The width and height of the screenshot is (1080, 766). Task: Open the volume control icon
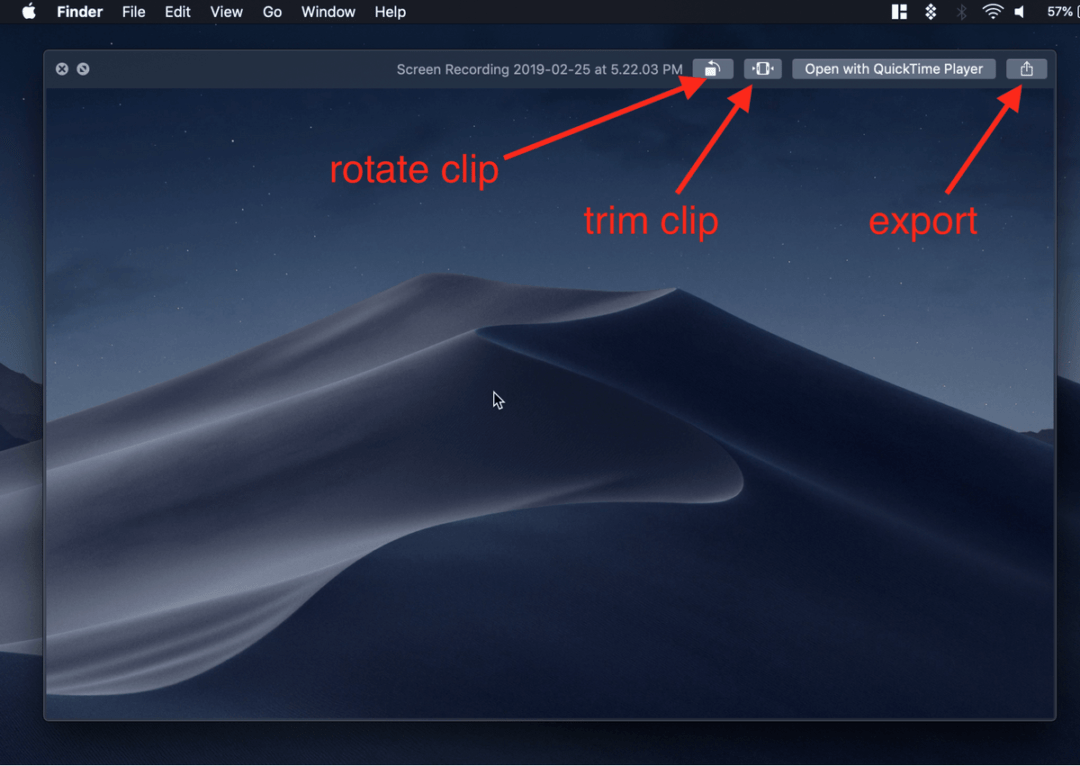coord(1019,12)
